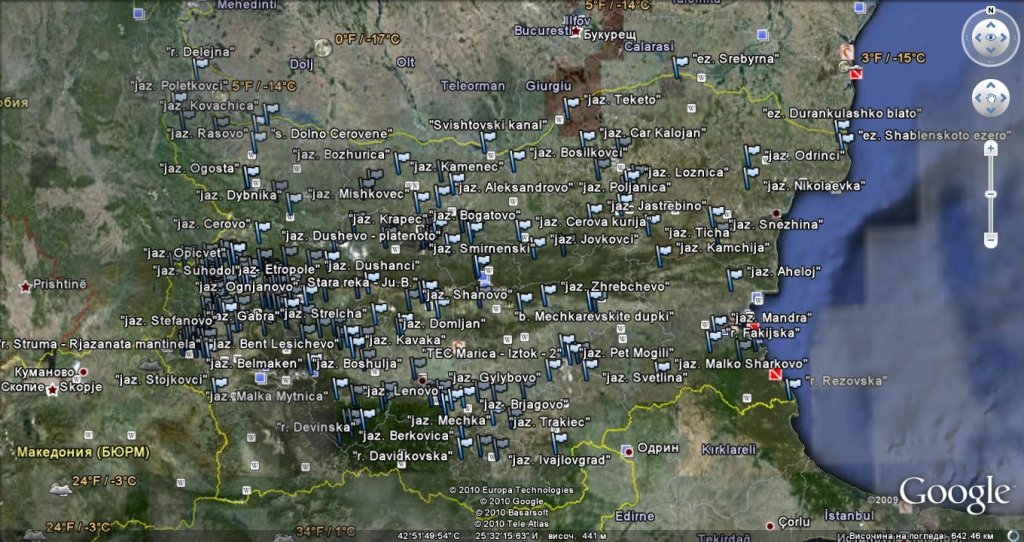Click the moon weather icon by "0°F / -17°C"
1024x542 pixels.
pyautogui.click(x=323, y=47)
